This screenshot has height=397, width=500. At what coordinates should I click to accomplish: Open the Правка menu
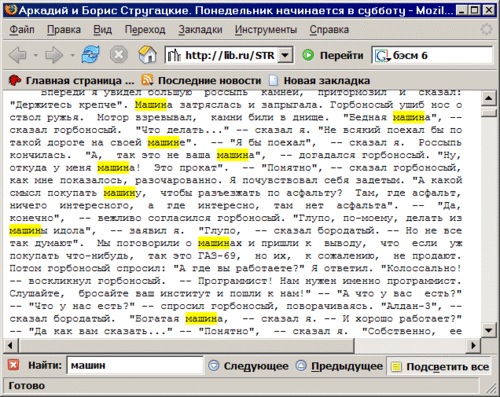(64, 30)
